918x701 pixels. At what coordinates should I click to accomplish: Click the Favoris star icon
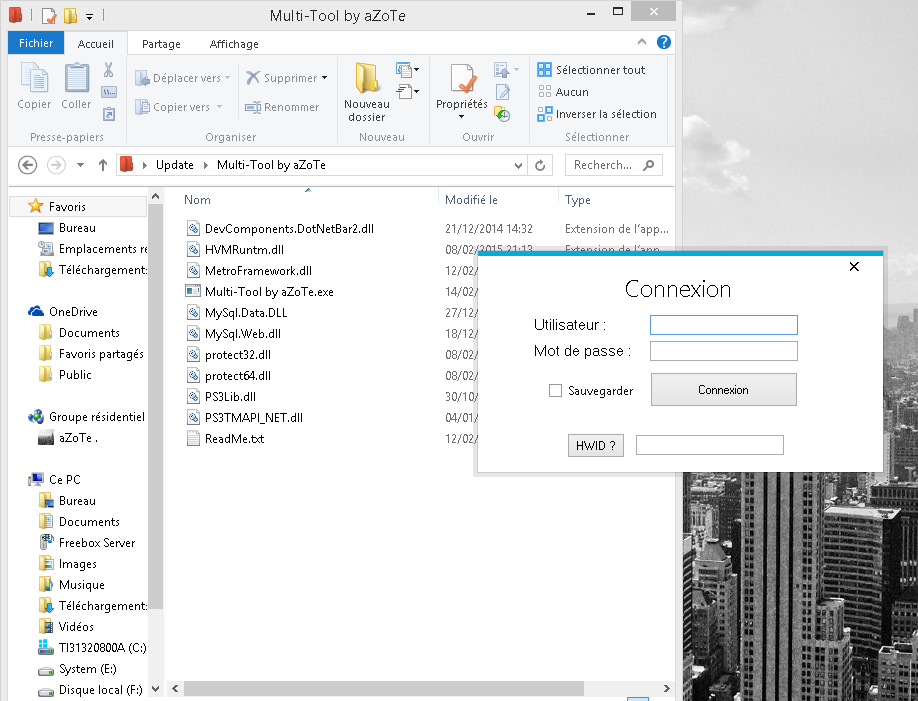tap(36, 206)
